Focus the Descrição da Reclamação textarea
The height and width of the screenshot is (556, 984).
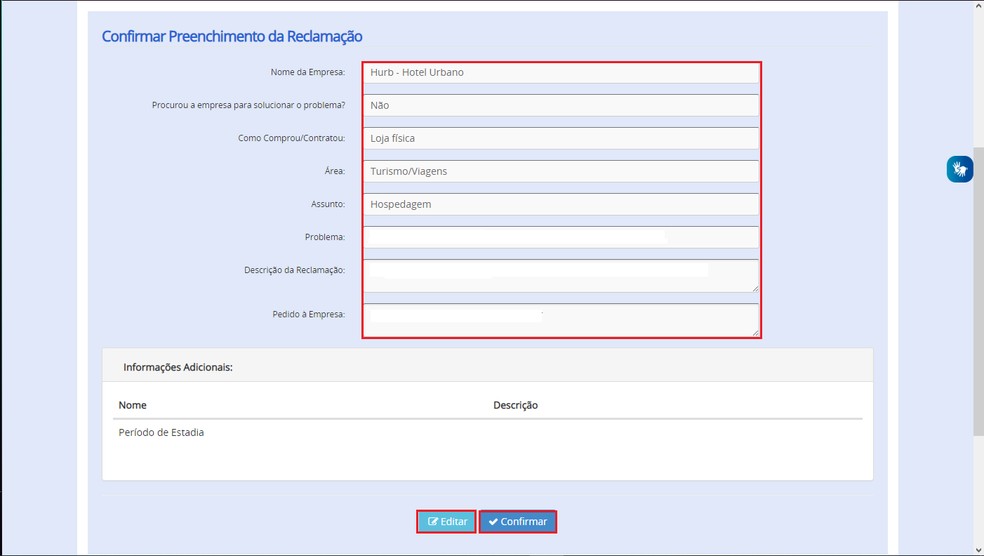(x=561, y=276)
